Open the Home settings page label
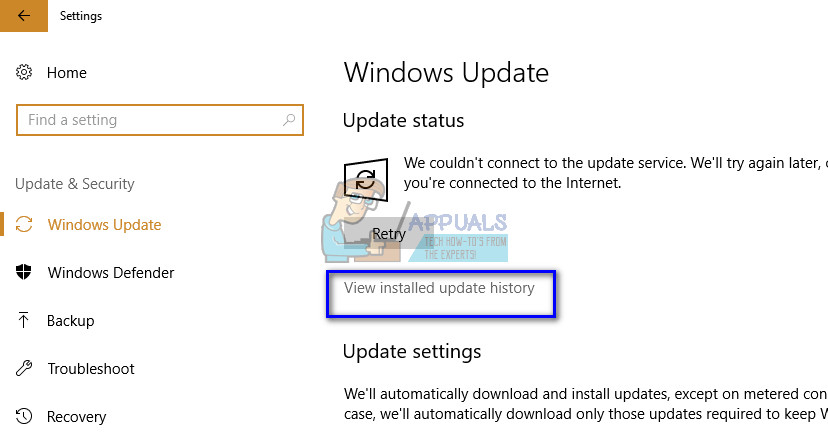Screen dimensions: 828x438 coord(67,72)
